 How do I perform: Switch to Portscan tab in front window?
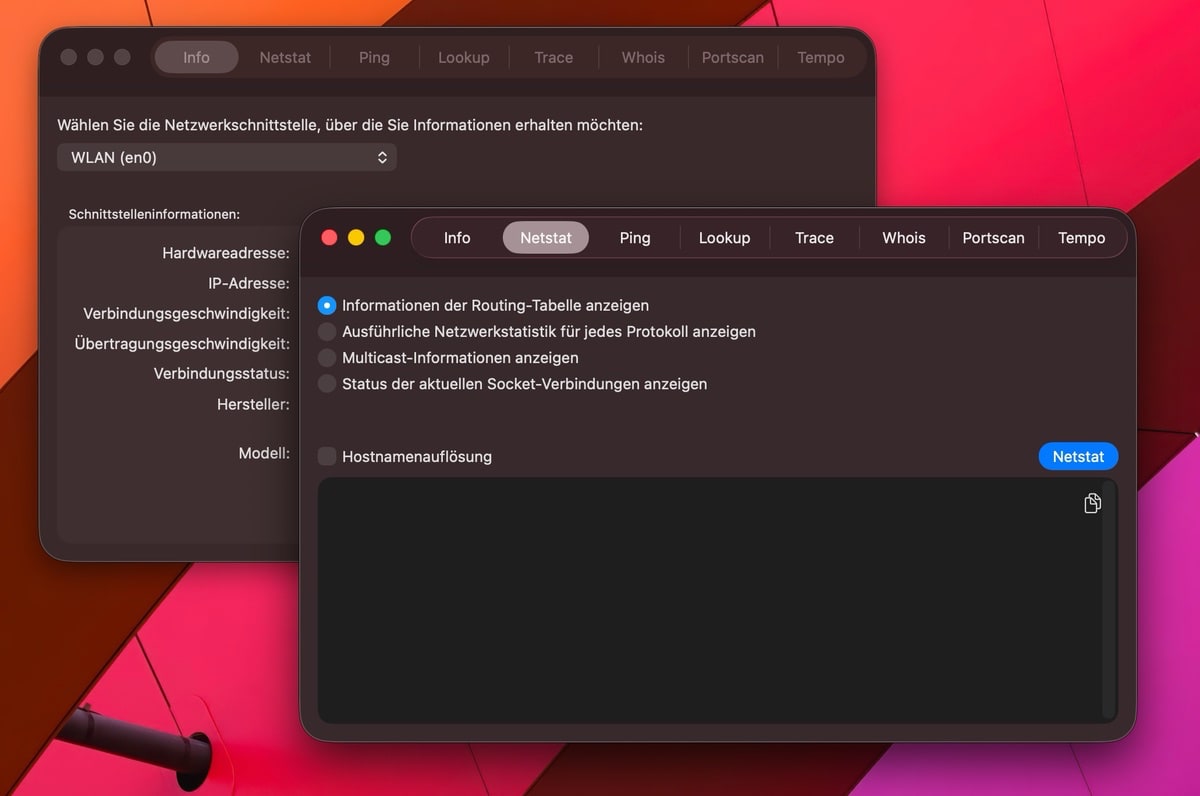[993, 238]
